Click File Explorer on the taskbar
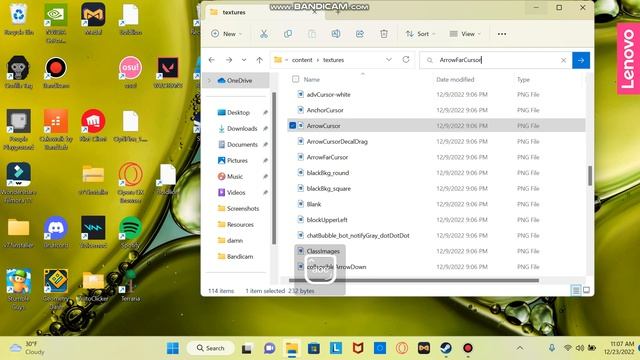Image resolution: width=640 pixels, height=360 pixels. pyautogui.click(x=292, y=348)
